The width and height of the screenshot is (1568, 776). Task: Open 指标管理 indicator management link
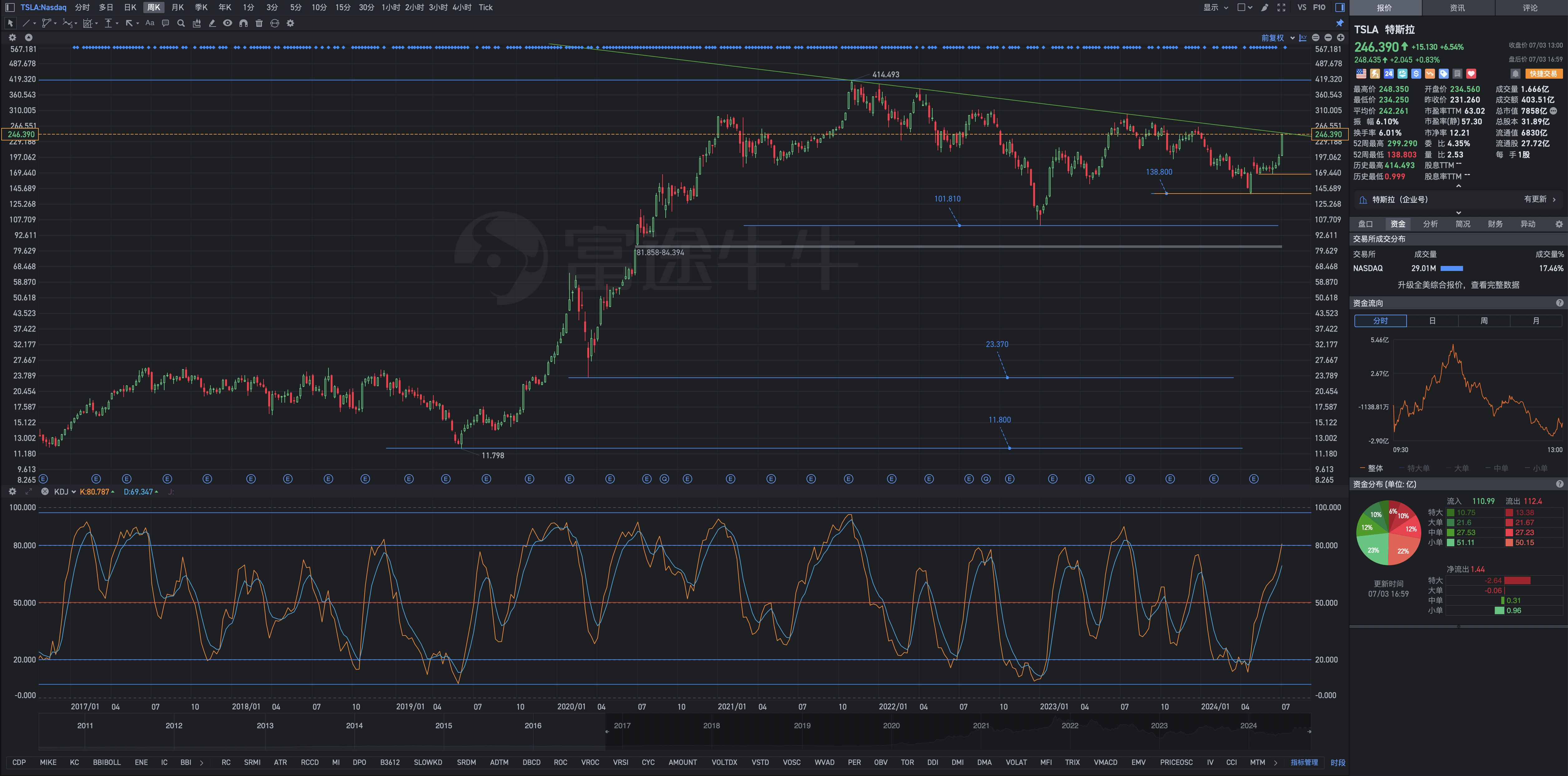[1304, 762]
